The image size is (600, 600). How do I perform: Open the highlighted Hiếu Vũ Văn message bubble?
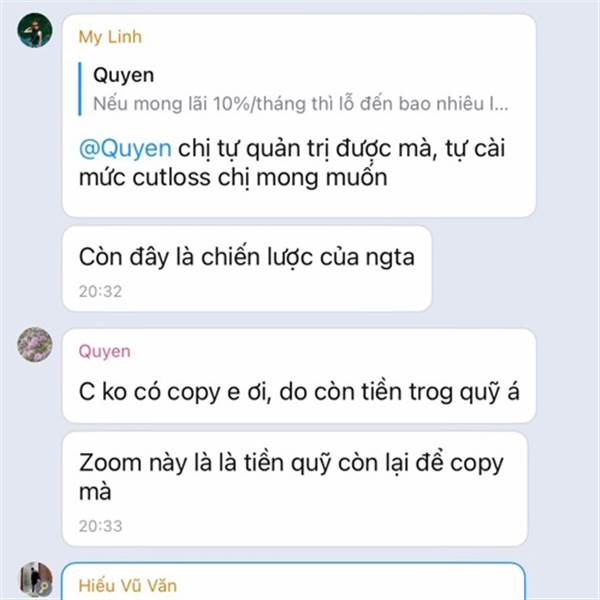(x=293, y=581)
